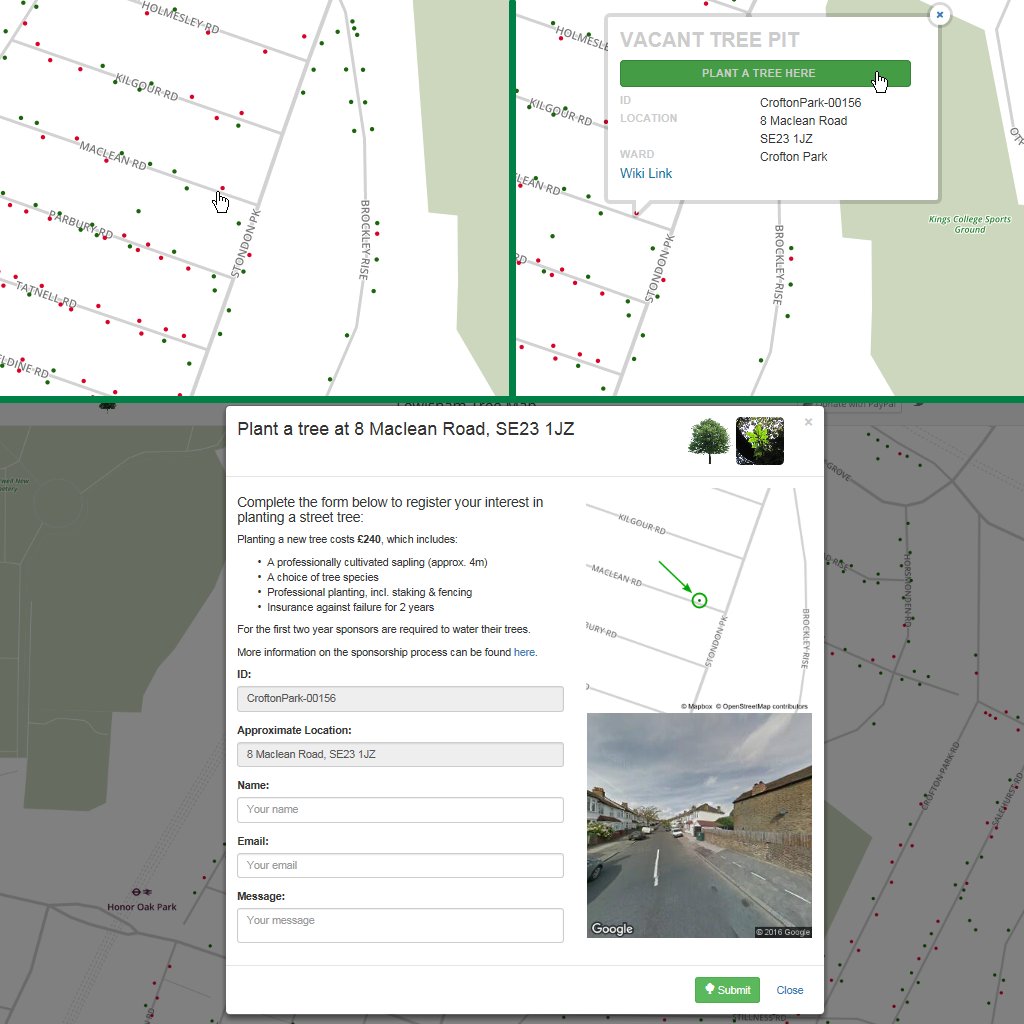Click the Plant A Tree Here button

pyautogui.click(x=765, y=73)
